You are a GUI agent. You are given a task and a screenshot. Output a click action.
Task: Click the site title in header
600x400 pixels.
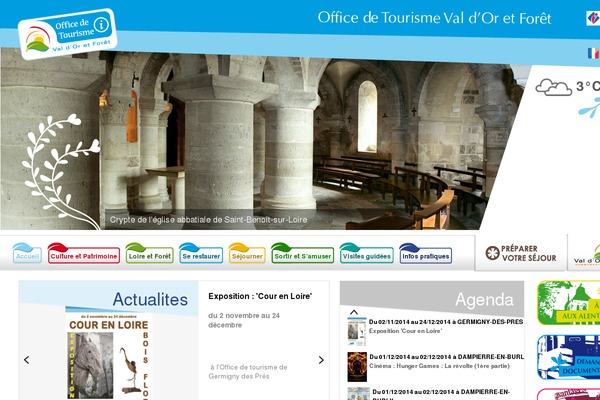pyautogui.click(x=434, y=18)
